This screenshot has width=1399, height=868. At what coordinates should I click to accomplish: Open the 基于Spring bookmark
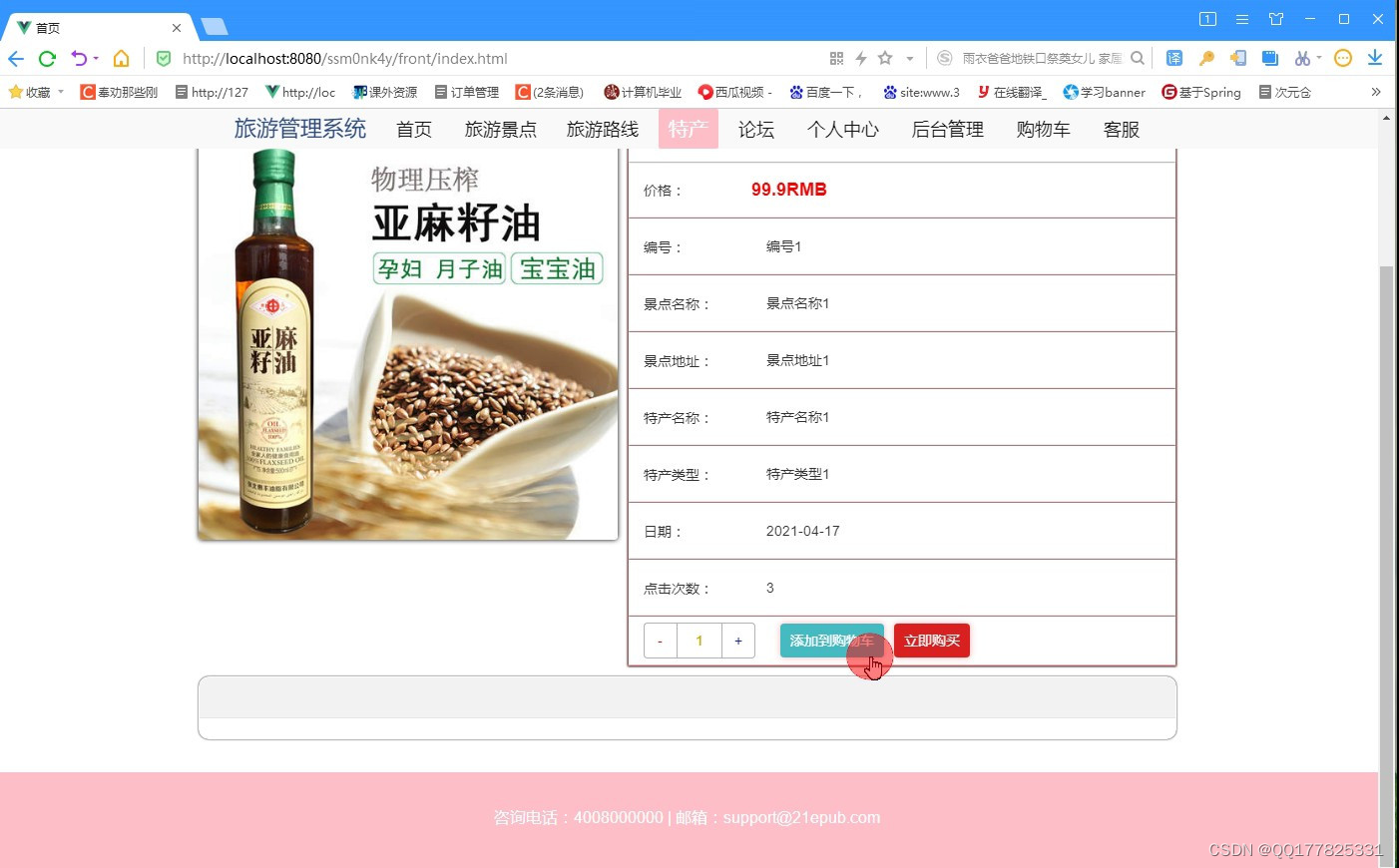[x=1201, y=92]
